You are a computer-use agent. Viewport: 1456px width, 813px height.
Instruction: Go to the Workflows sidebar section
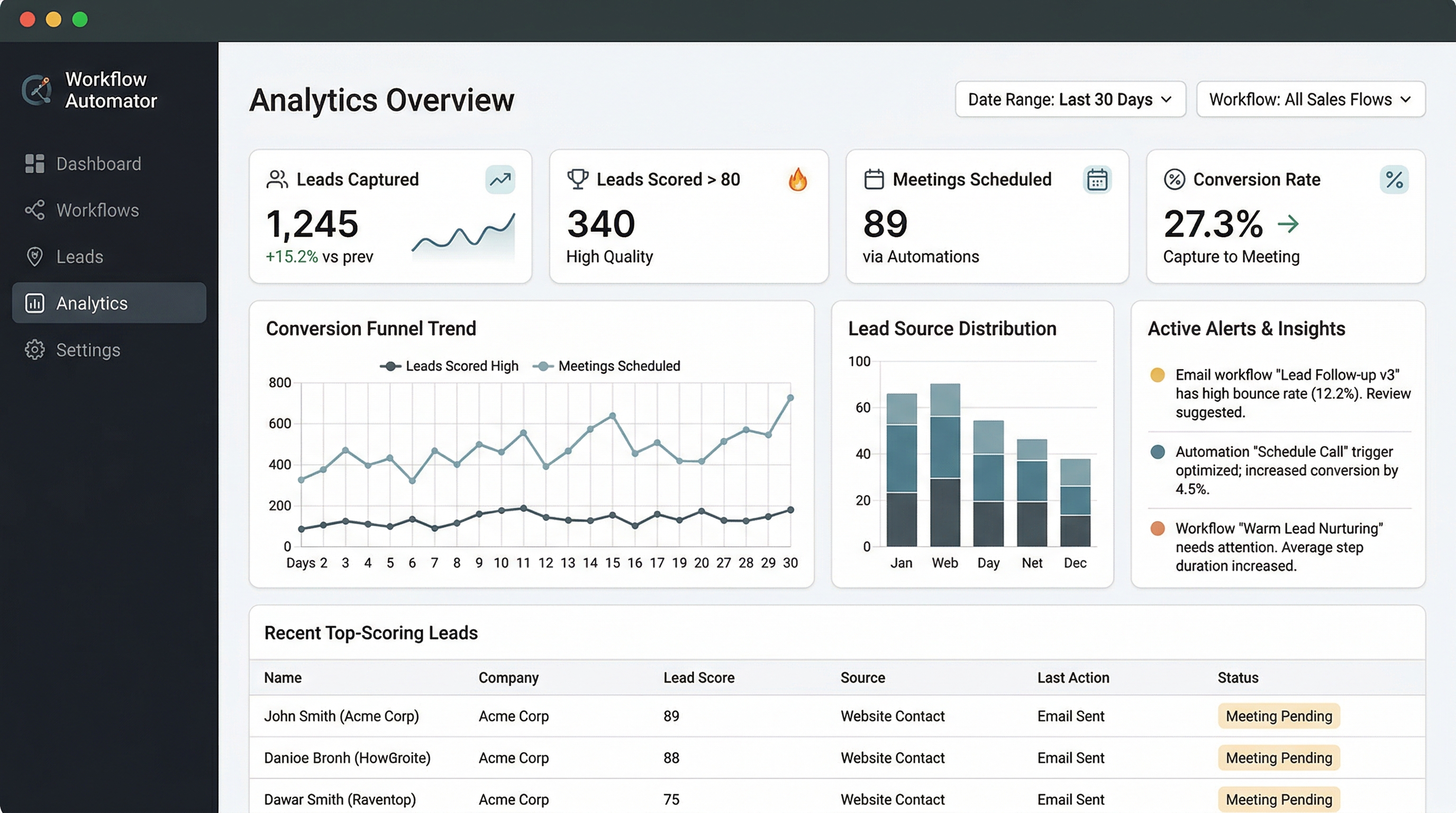(x=97, y=210)
